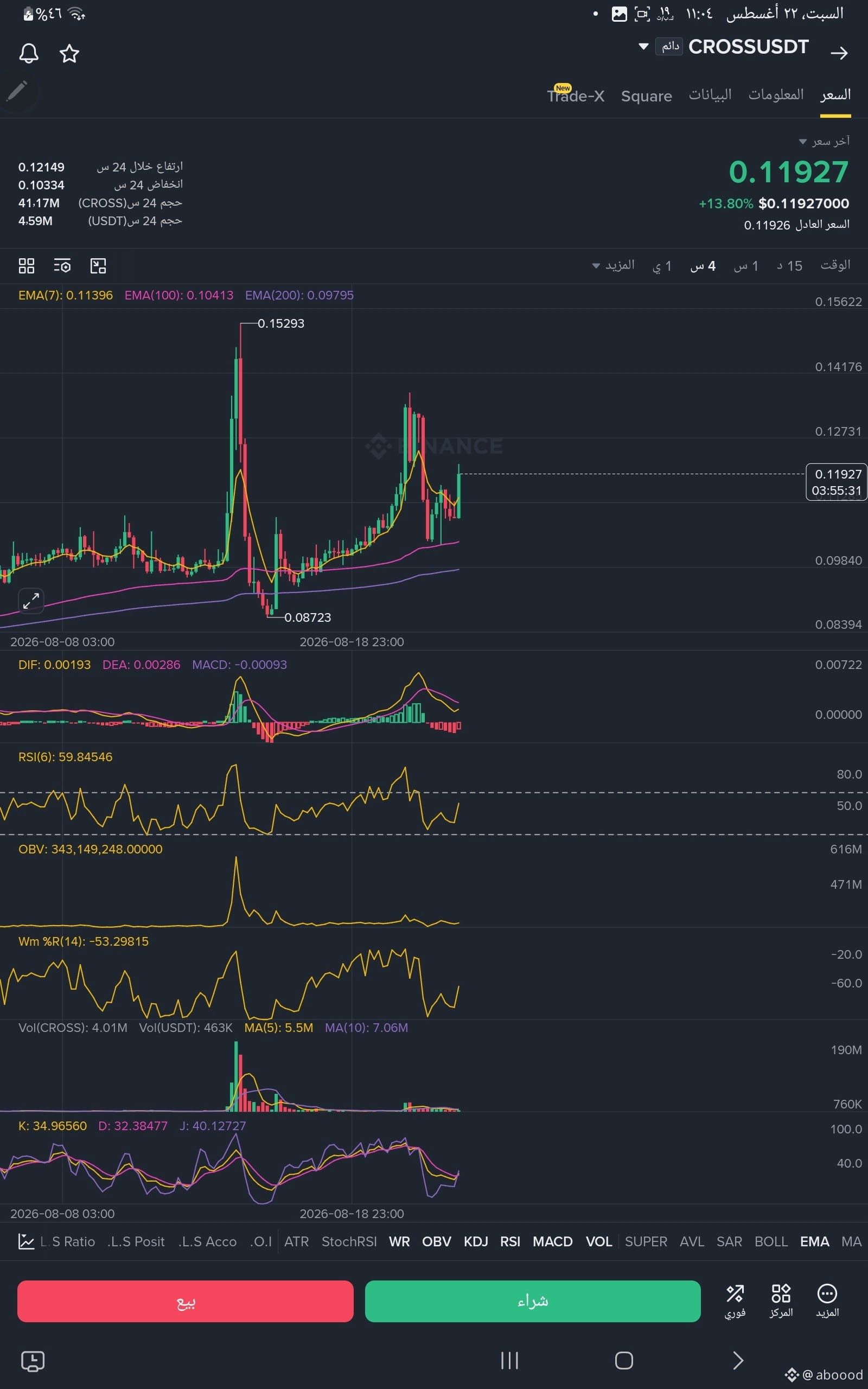
Task: Select the 4 س timeframe
Action: pos(703,266)
